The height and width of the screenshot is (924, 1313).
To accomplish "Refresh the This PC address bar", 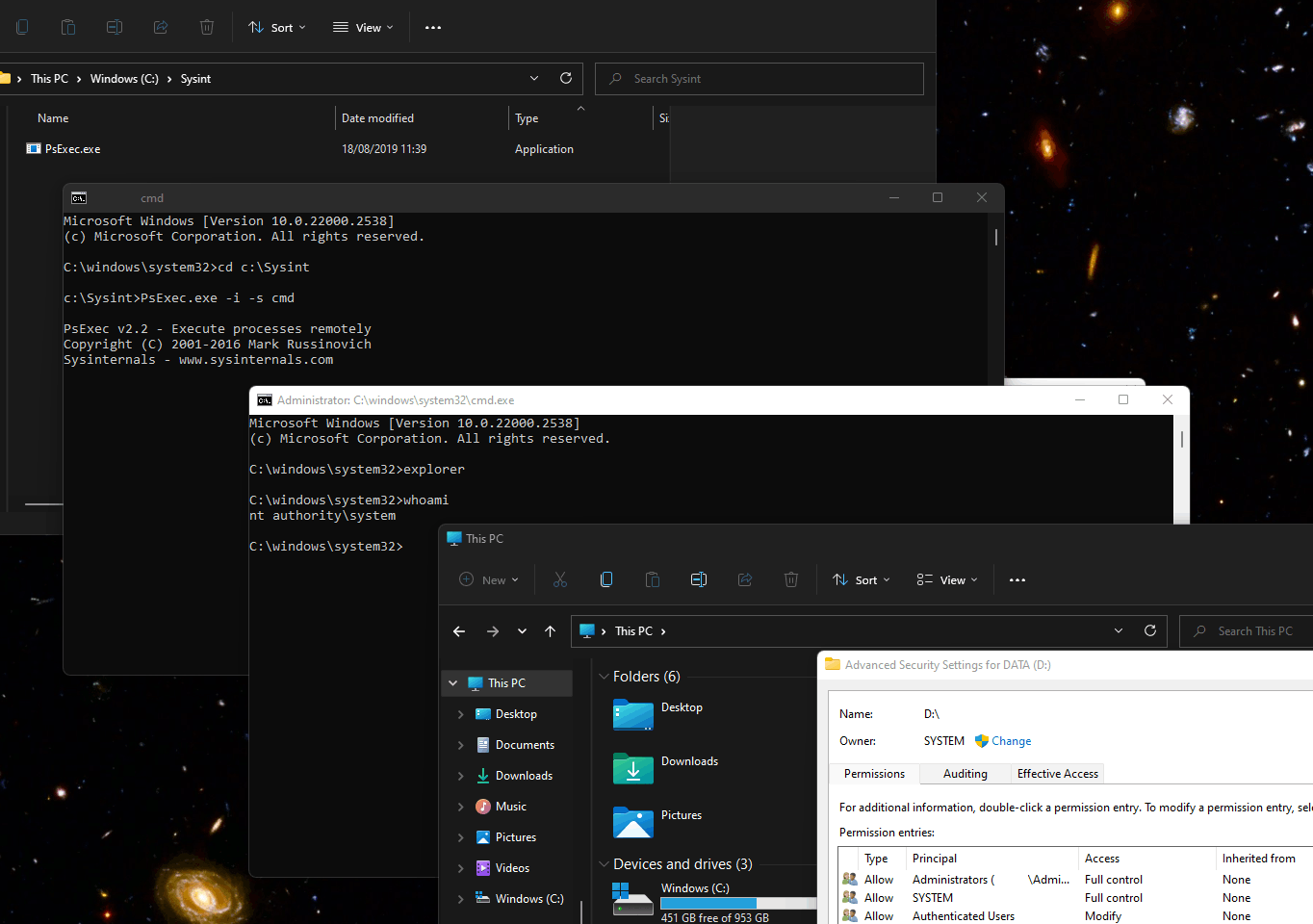I will coord(1149,631).
